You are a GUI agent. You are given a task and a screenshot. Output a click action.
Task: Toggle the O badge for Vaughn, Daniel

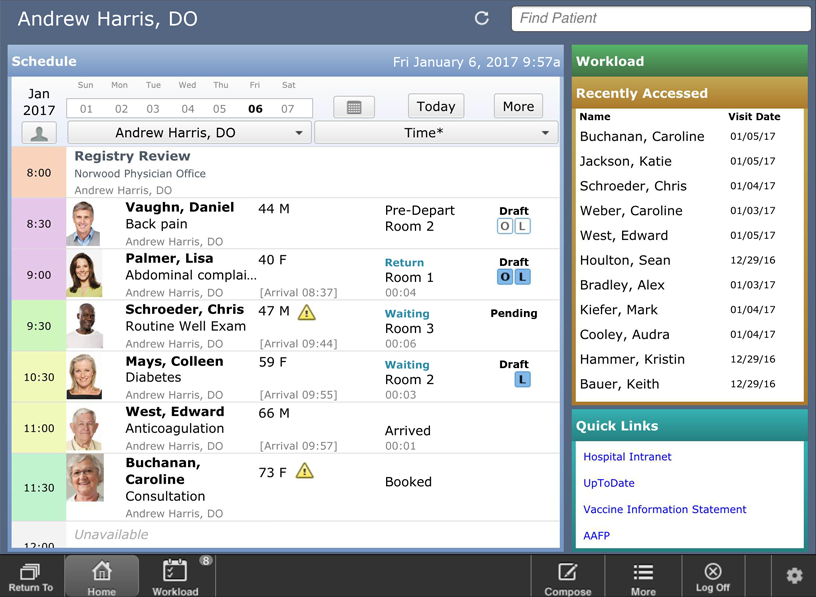[x=505, y=226]
